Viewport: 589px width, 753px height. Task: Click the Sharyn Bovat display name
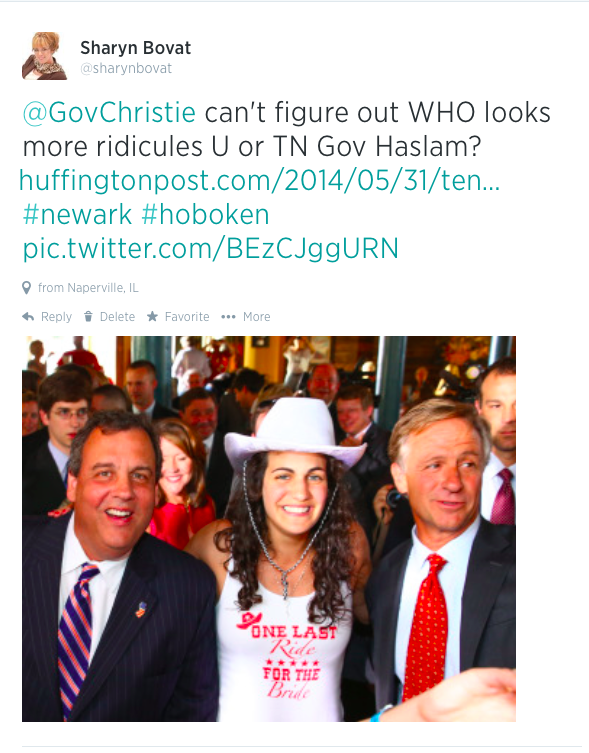click(x=135, y=48)
